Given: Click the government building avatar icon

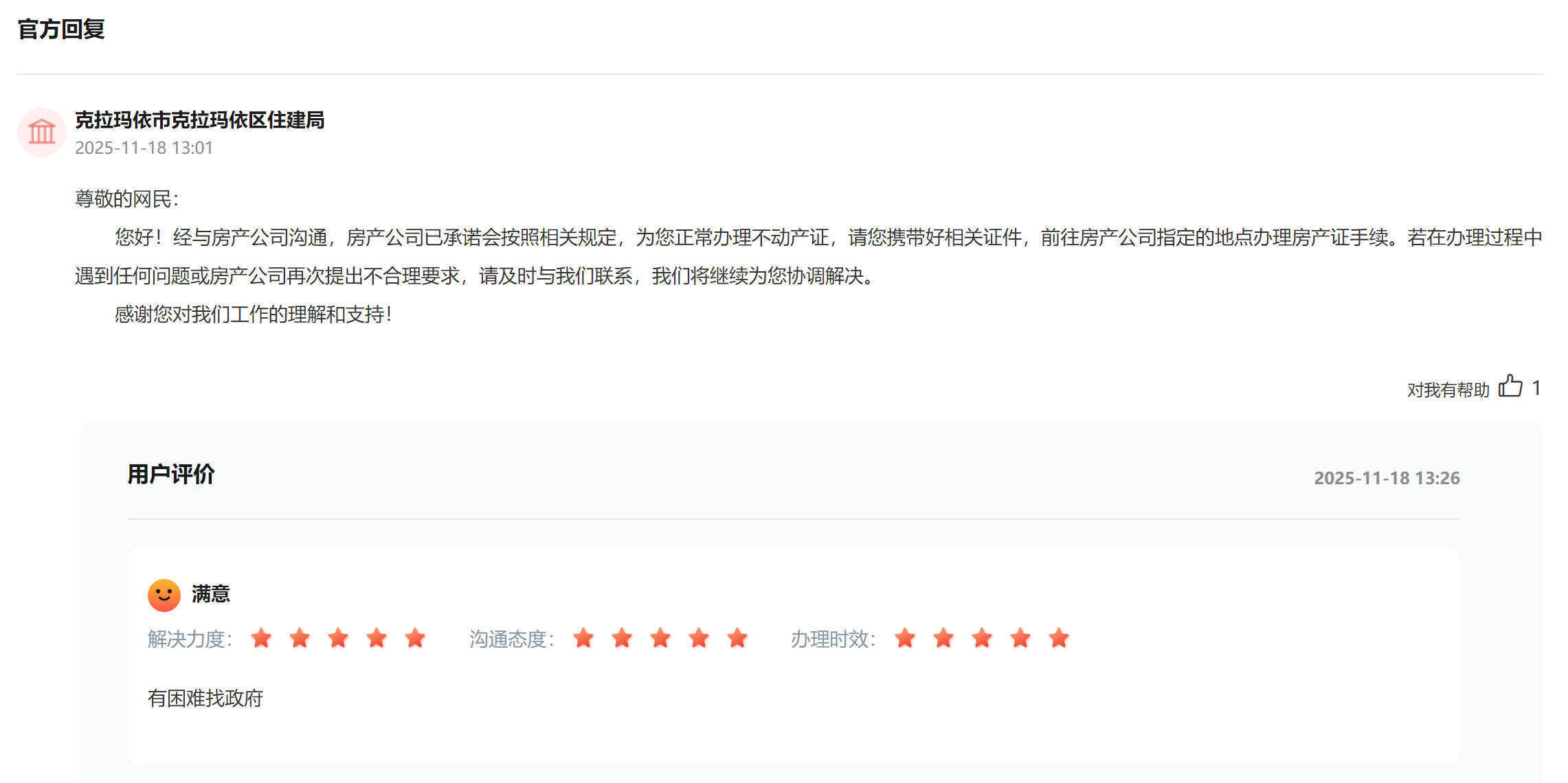Looking at the screenshot, I should (x=41, y=132).
